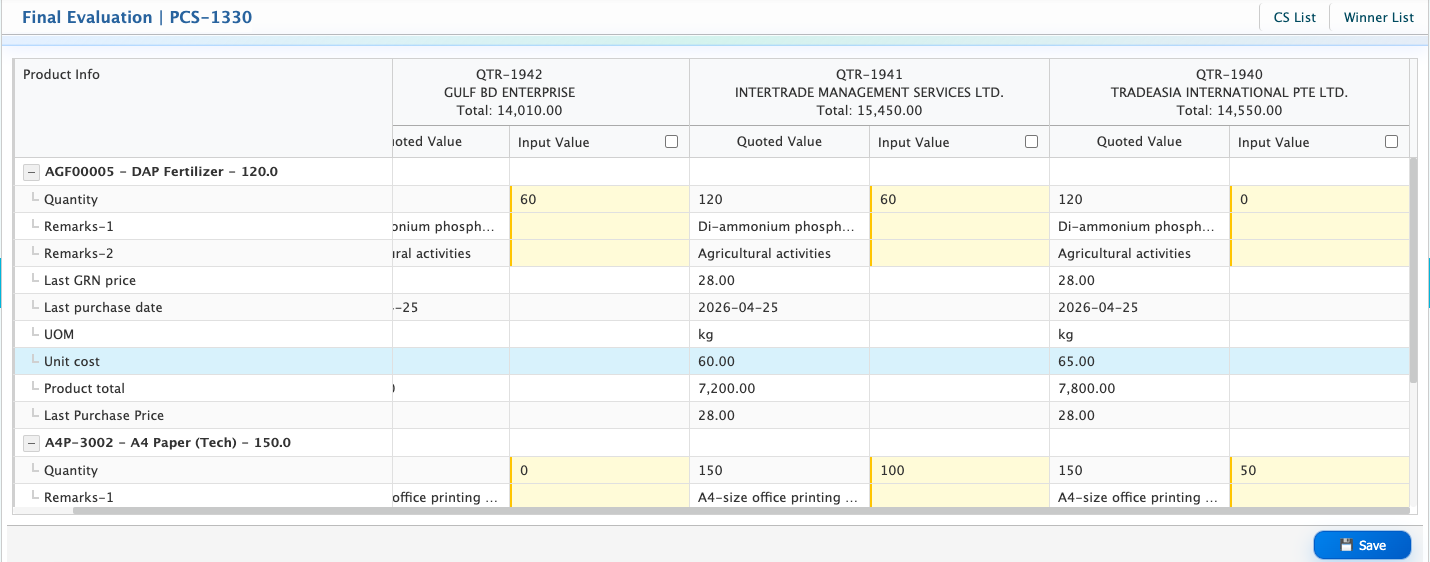Select the Last GRN price row label
Screen dimensions: 1430x562
pos(90,280)
